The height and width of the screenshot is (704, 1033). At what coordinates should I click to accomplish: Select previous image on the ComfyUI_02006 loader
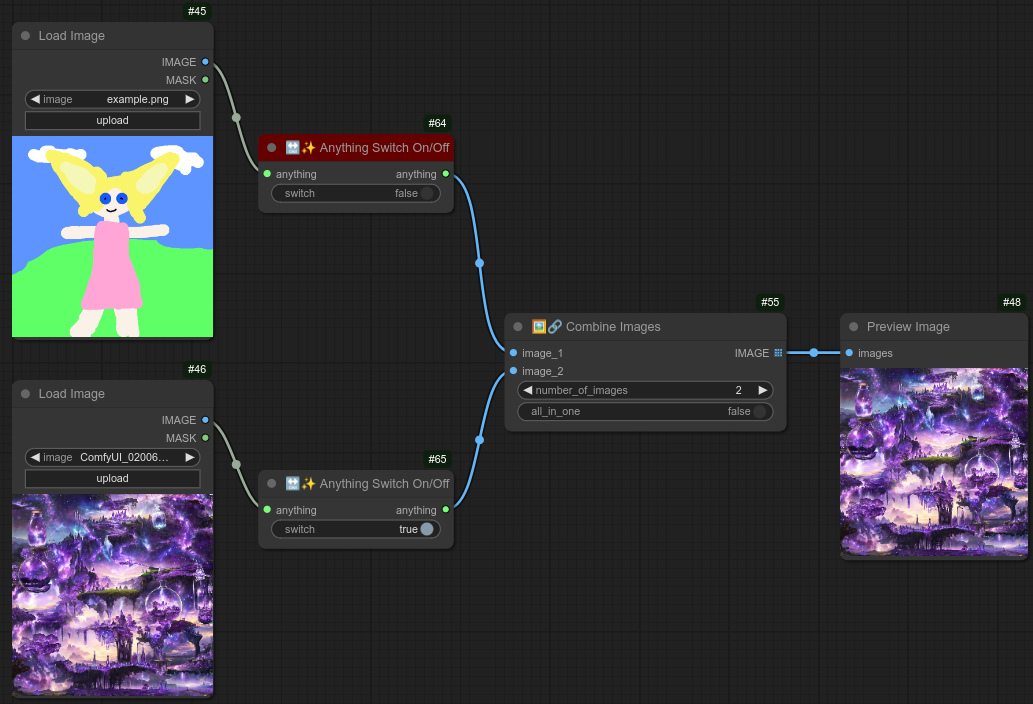point(35,457)
